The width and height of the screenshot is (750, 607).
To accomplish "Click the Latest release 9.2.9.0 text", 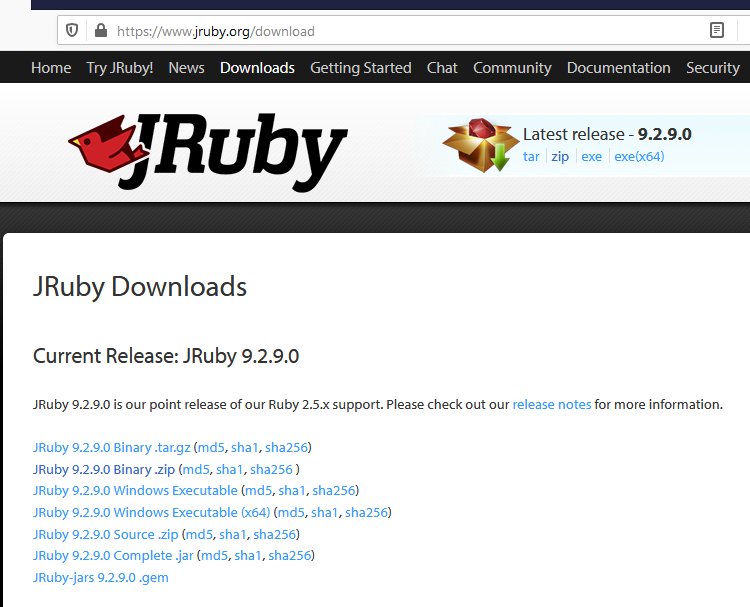I will pyautogui.click(x=607, y=134).
